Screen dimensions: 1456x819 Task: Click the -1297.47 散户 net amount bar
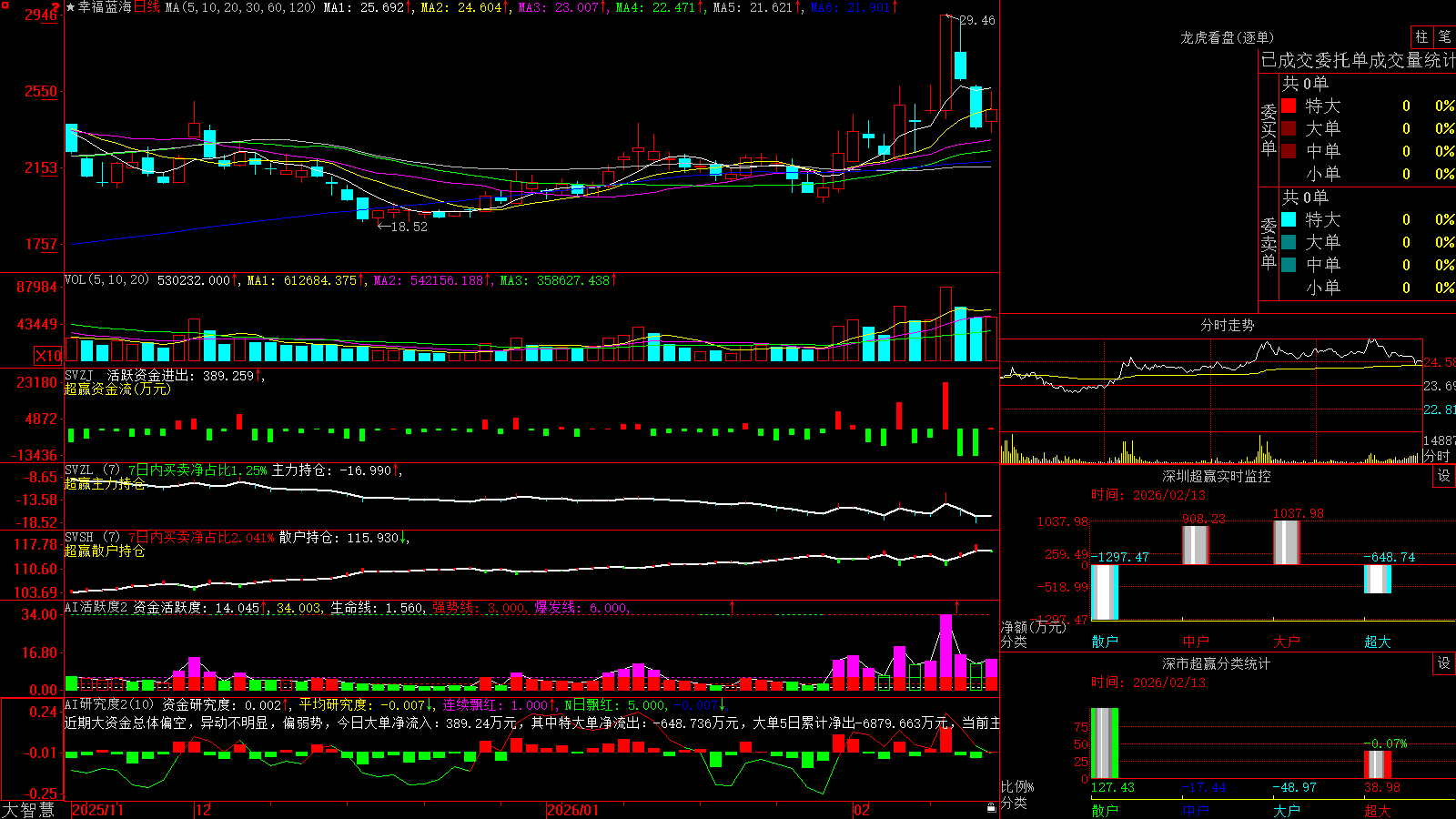pos(1105,592)
